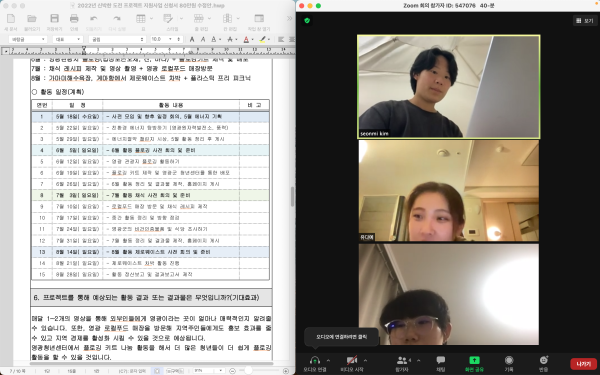Select the middle participant video tile
This screenshot has width=600, height=375.
pyautogui.click(x=448, y=191)
